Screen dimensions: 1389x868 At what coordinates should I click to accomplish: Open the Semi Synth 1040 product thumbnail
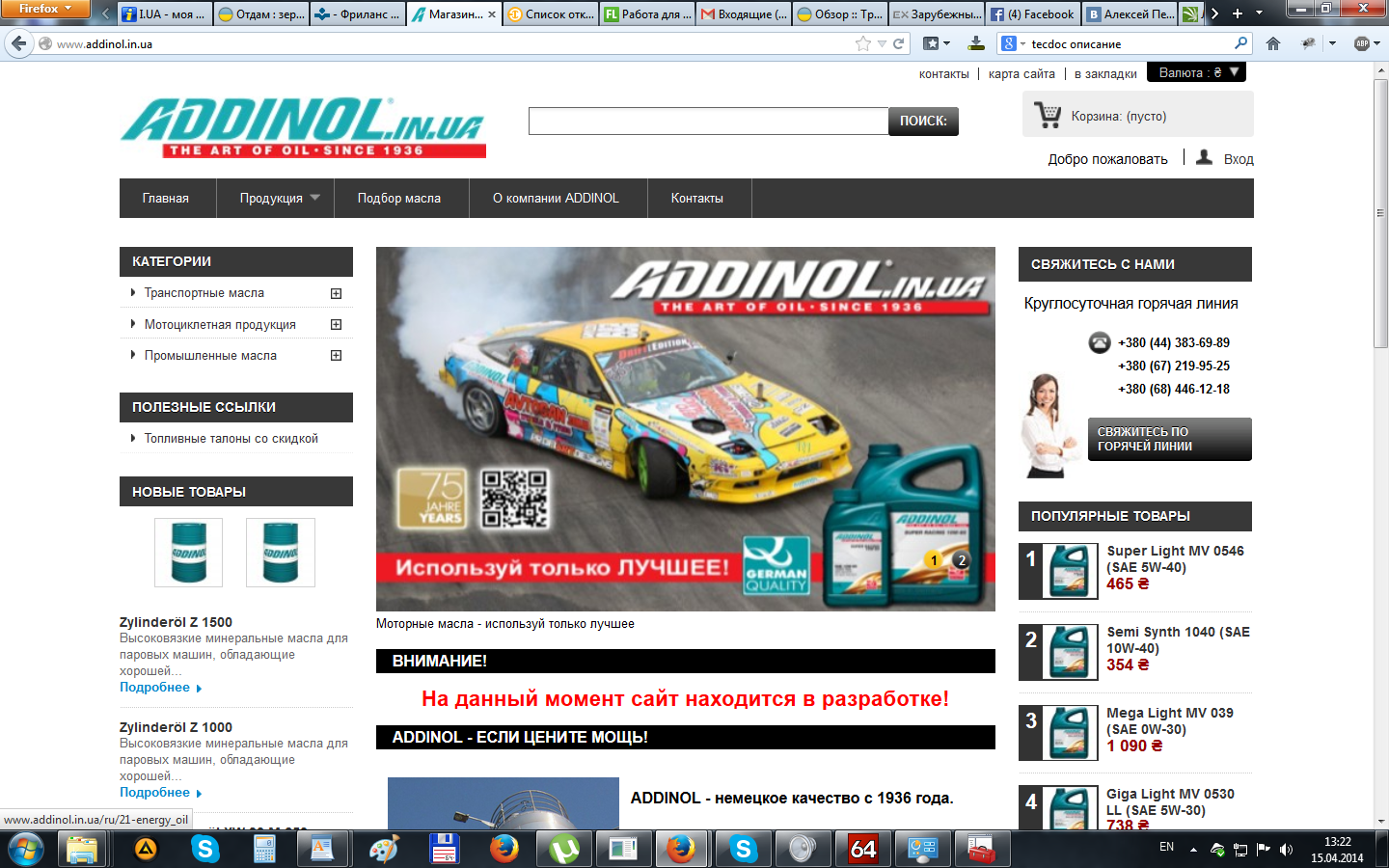(1069, 652)
